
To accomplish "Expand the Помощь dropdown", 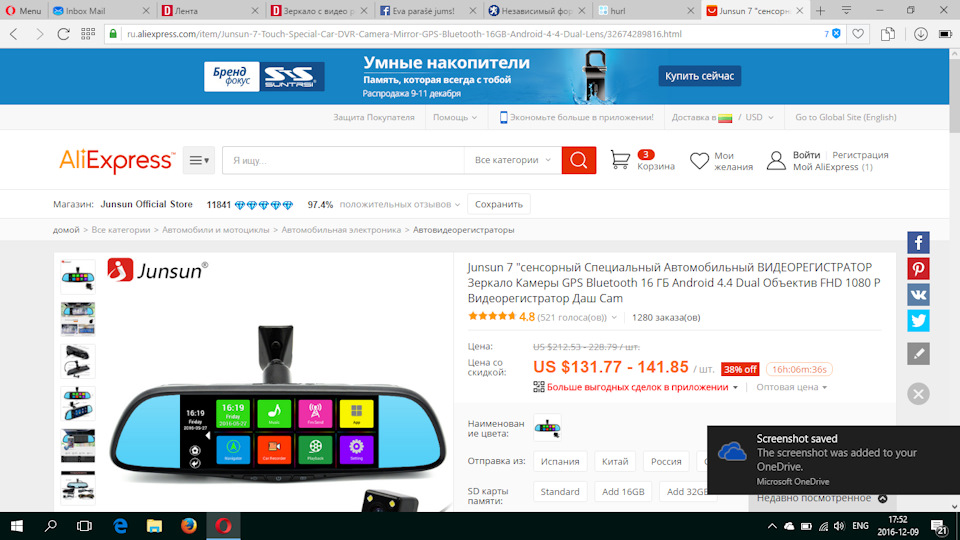I will click(455, 117).
